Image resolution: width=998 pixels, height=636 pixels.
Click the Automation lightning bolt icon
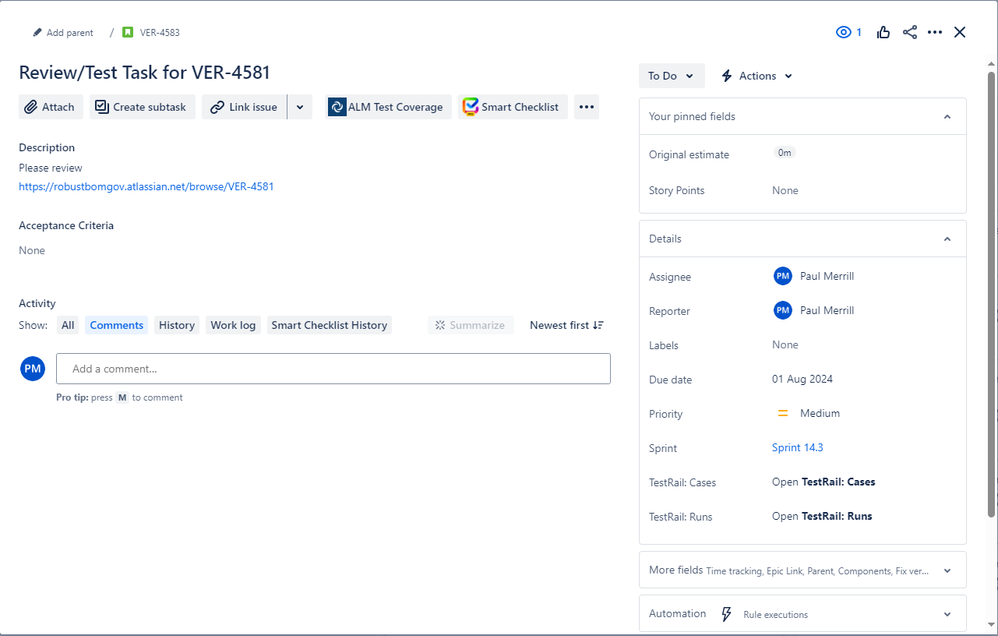point(726,614)
